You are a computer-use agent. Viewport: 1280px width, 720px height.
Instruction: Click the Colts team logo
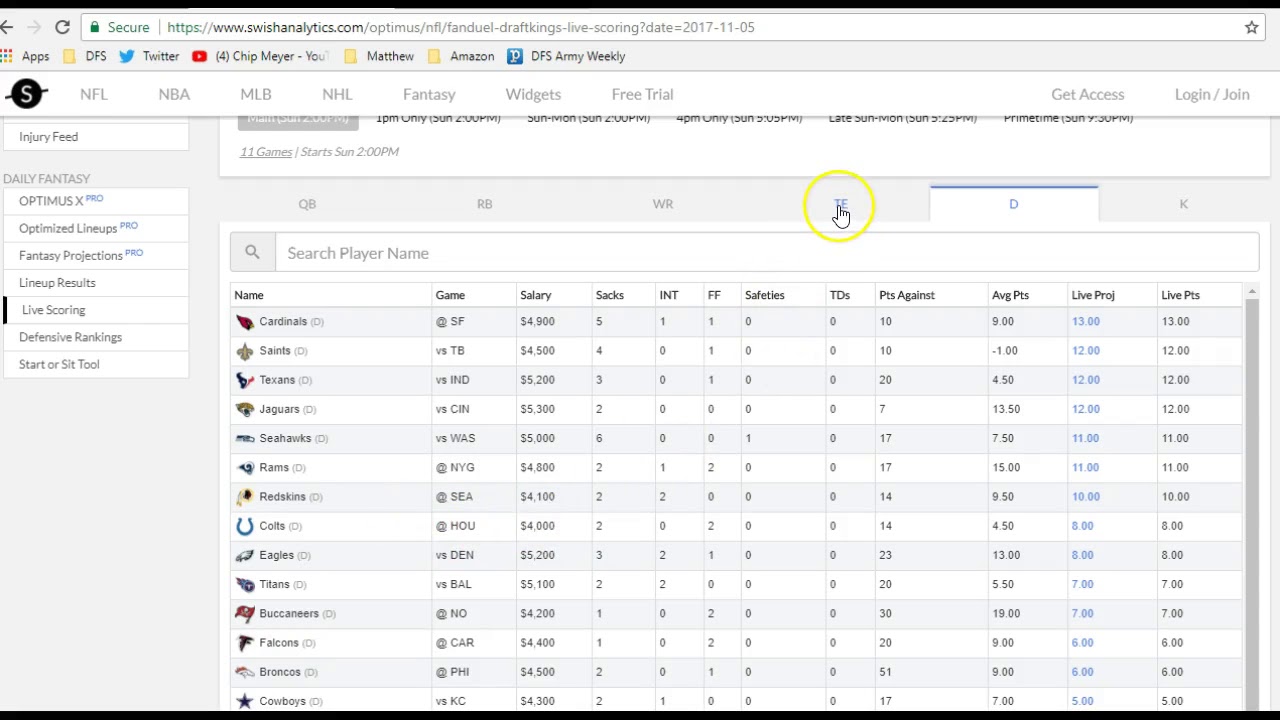click(x=245, y=526)
